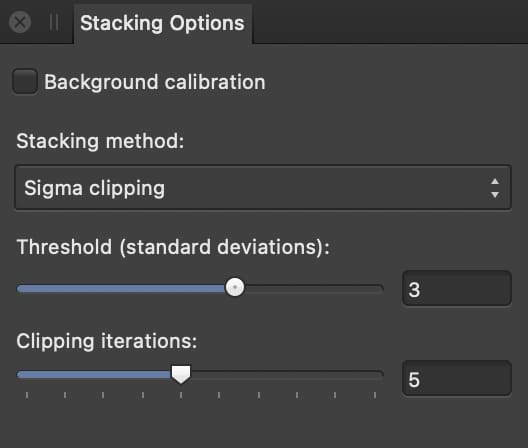Click the Sigma clipping dropdown arrows
Viewport: 528px width, 448px height.
495,188
